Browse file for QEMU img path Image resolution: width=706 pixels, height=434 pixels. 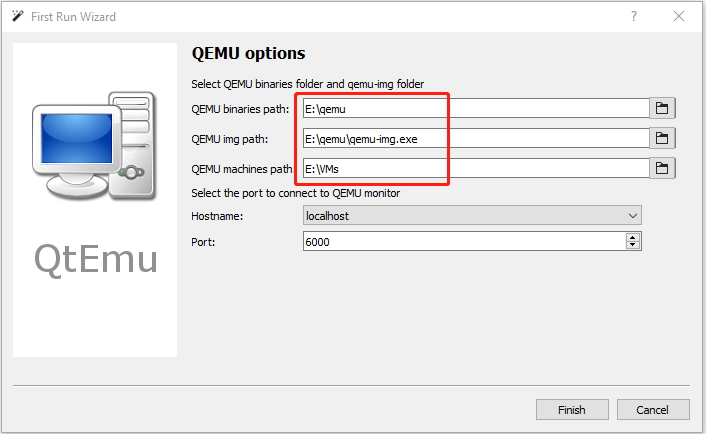click(662, 138)
